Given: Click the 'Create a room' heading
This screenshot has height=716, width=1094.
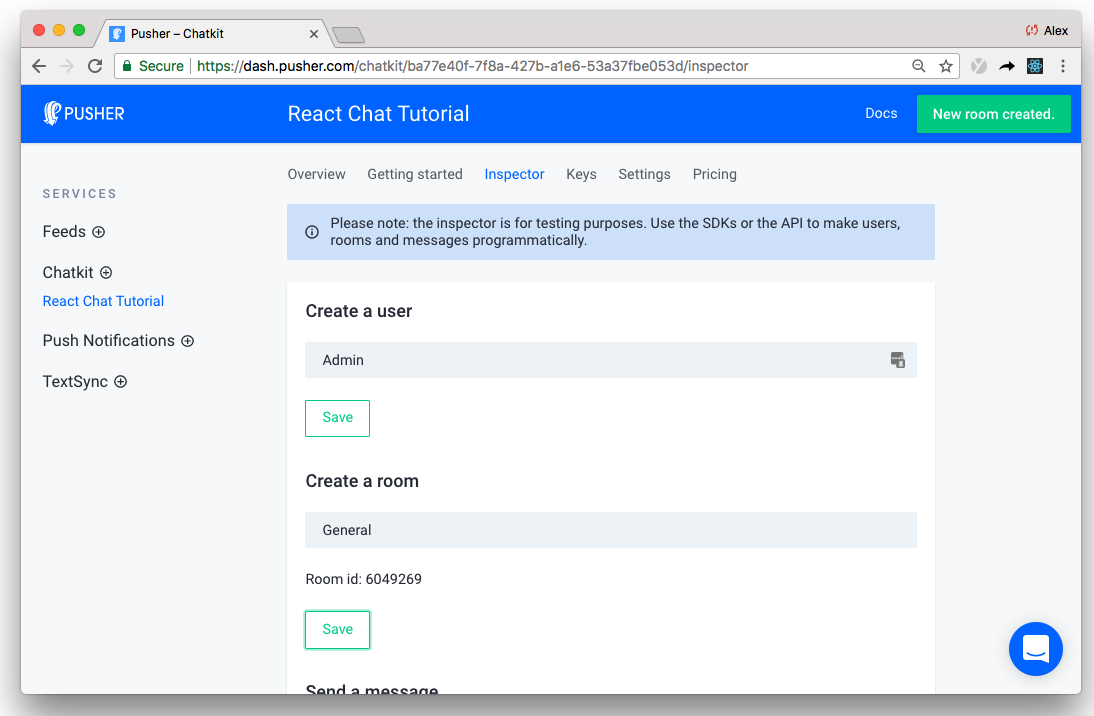Looking at the screenshot, I should (x=362, y=481).
